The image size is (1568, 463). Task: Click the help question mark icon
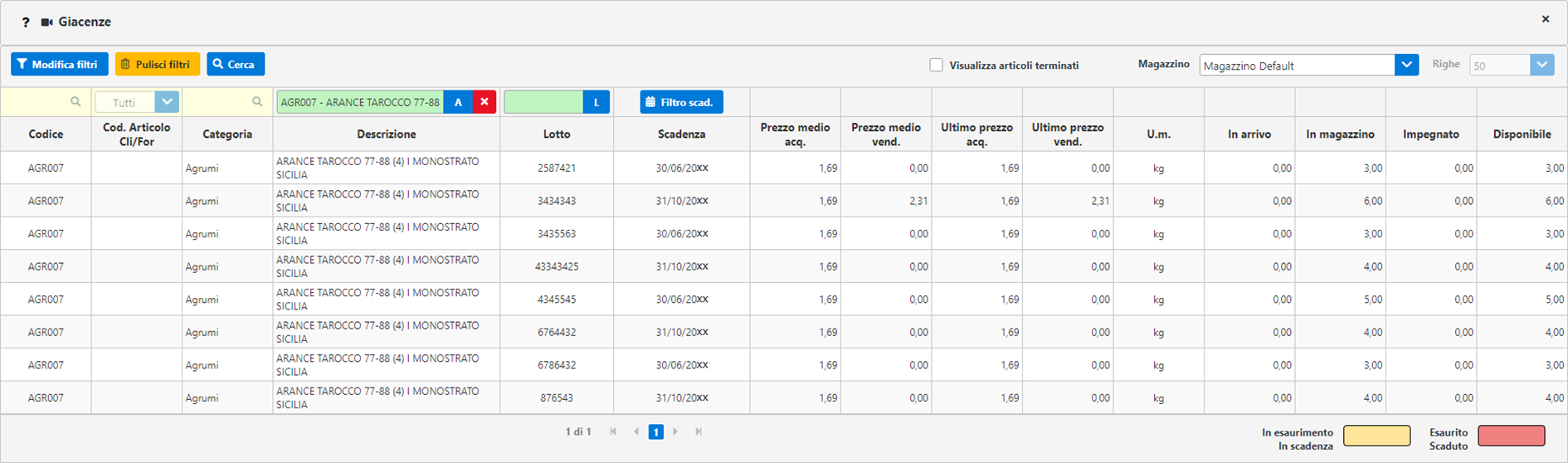point(26,22)
